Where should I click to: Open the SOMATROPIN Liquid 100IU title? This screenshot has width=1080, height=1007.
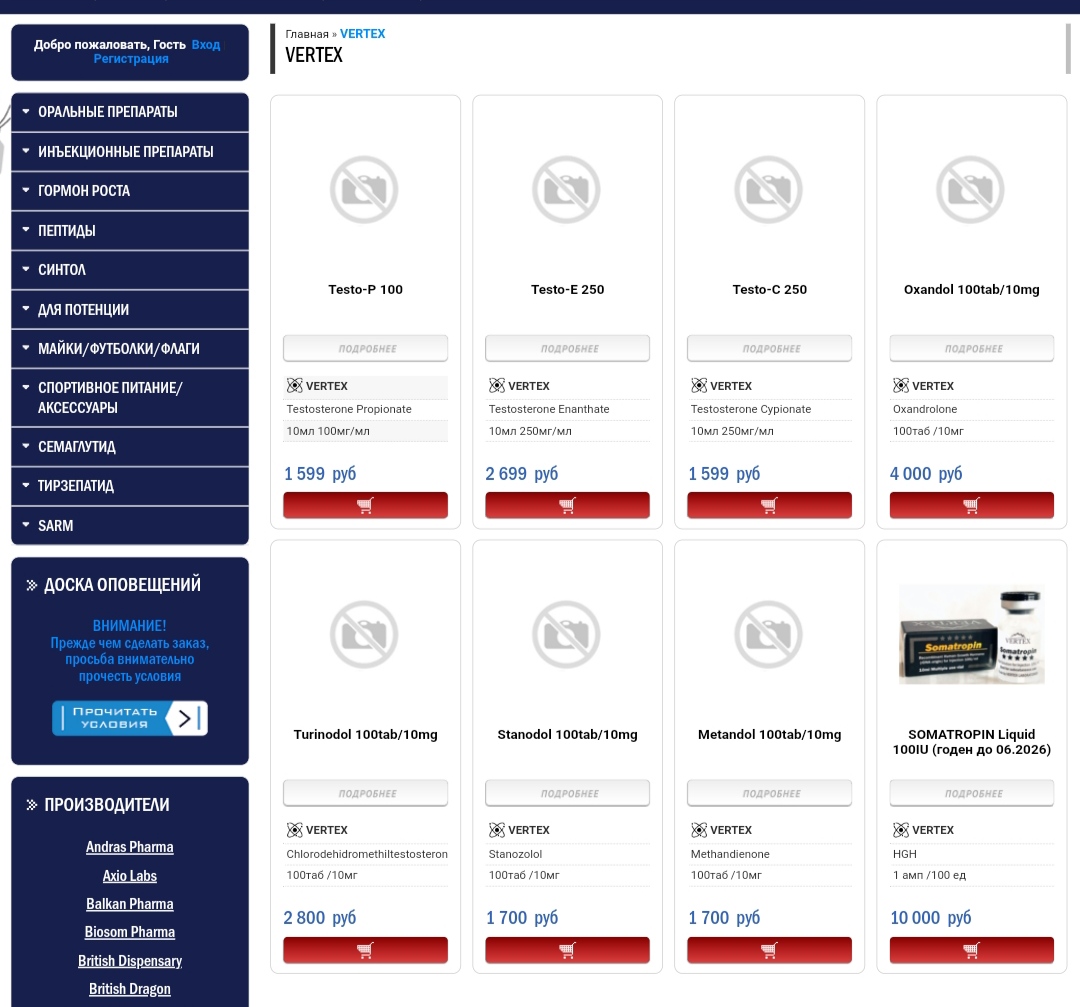pos(971,742)
